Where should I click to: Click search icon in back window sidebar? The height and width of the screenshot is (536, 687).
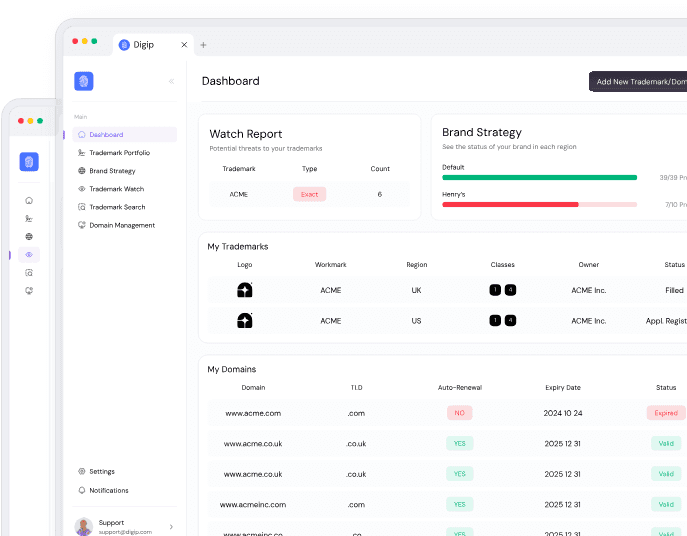point(29,273)
